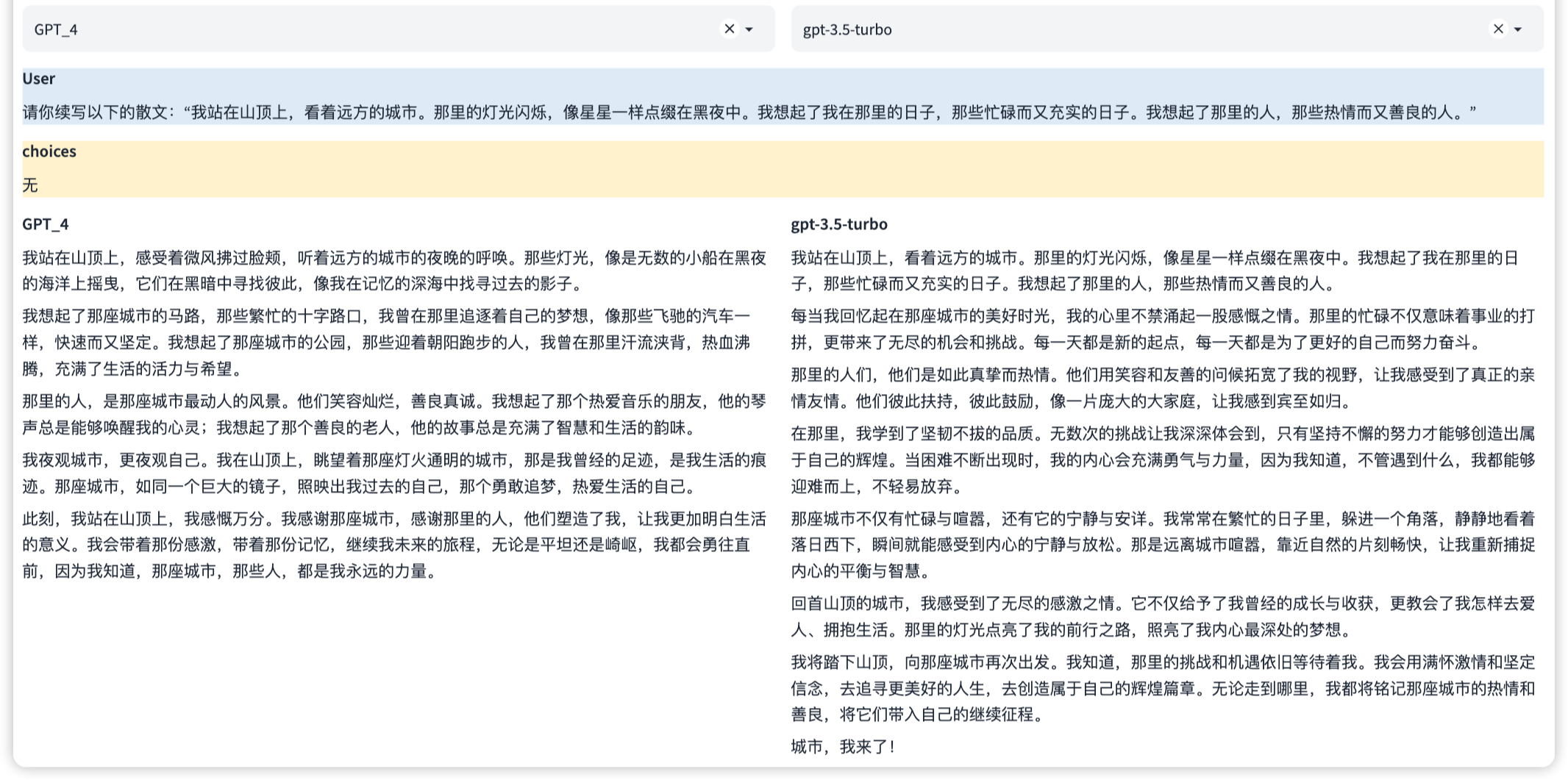Click the paragraph starting "在那里，我学到了坚韧不拔"
The image size is (1568, 780).
(x=1163, y=459)
